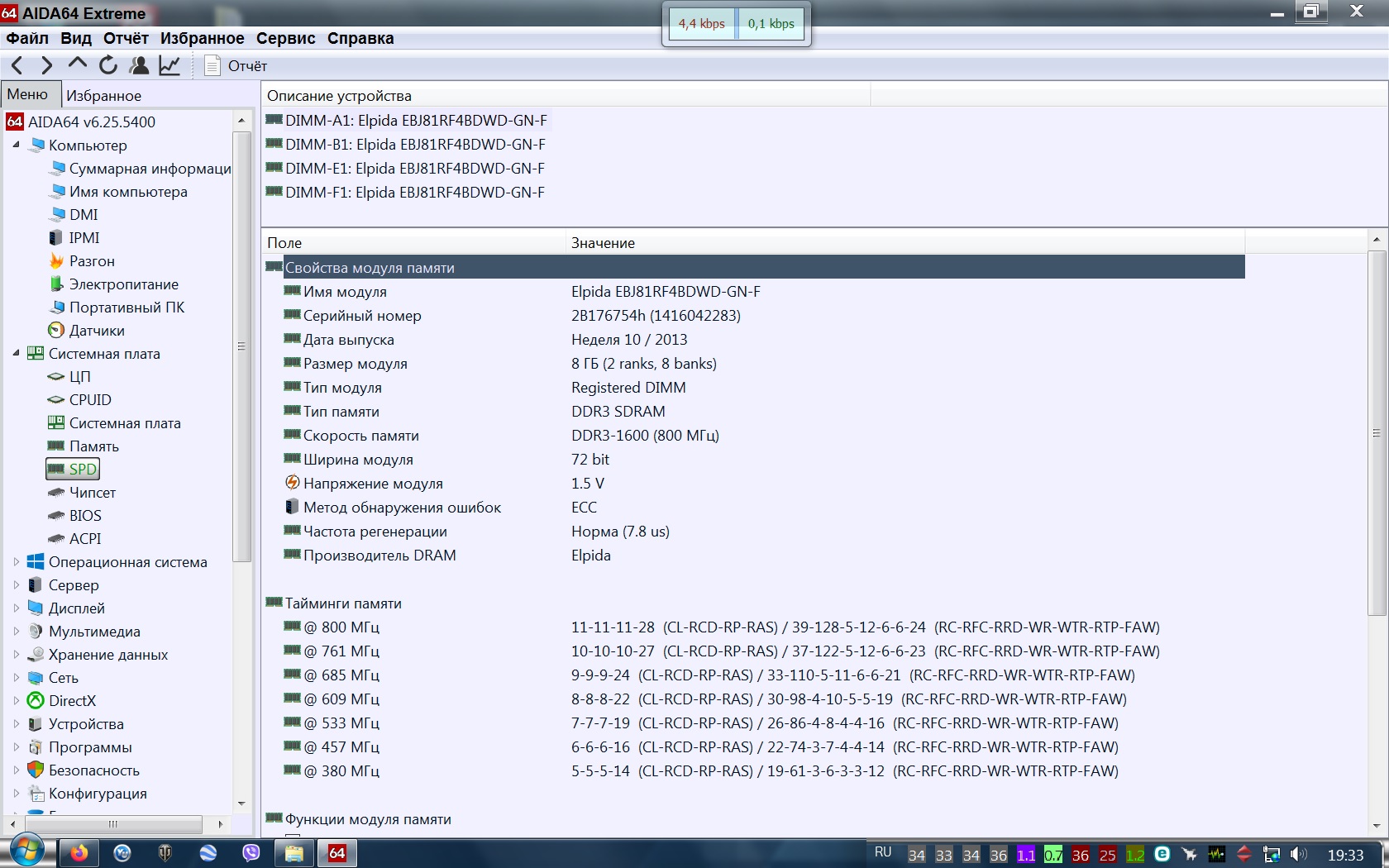Viewport: 1389px width, 868px height.
Task: Open the Справка menu
Action: point(360,38)
